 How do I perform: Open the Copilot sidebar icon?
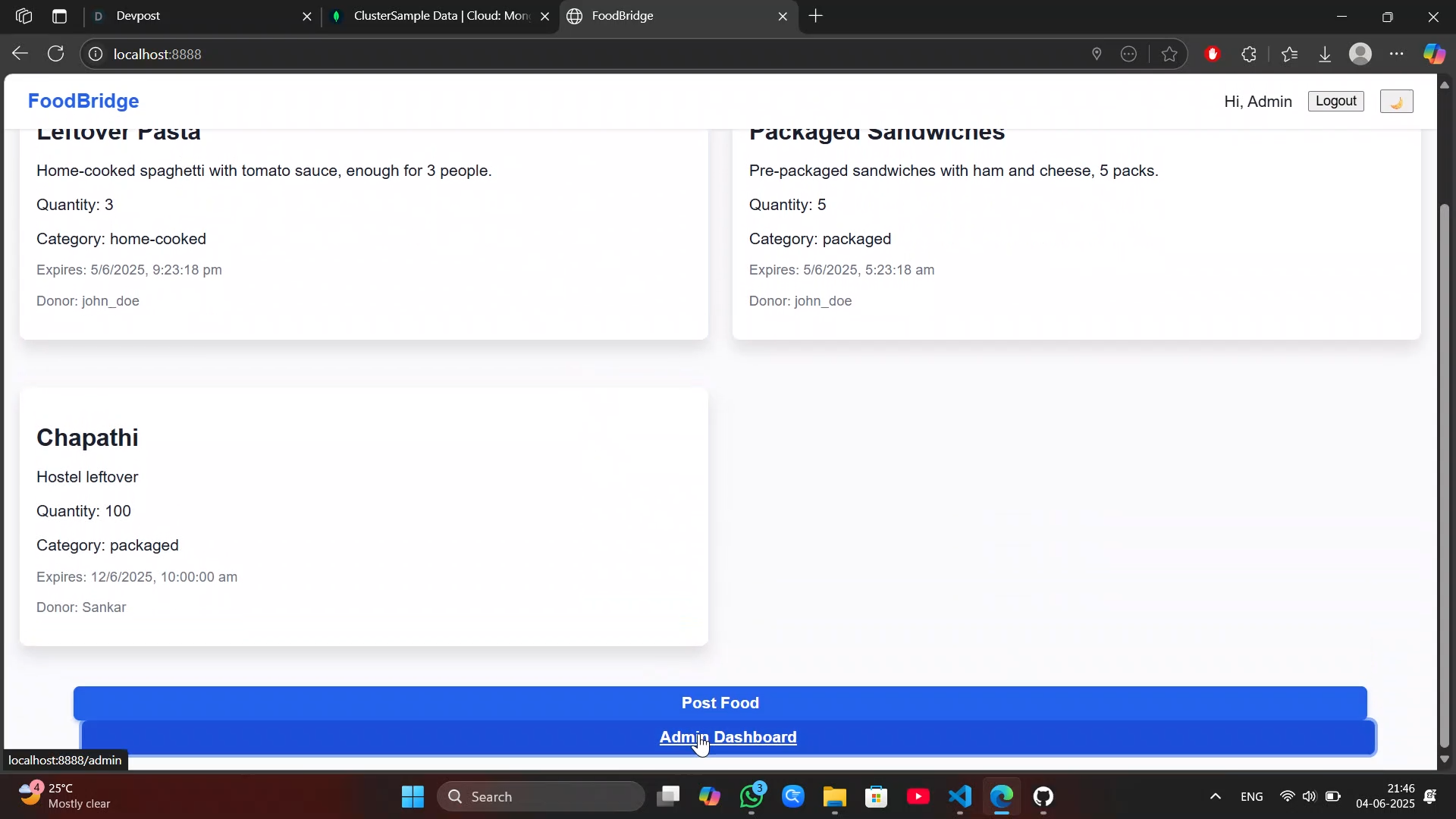click(1433, 55)
